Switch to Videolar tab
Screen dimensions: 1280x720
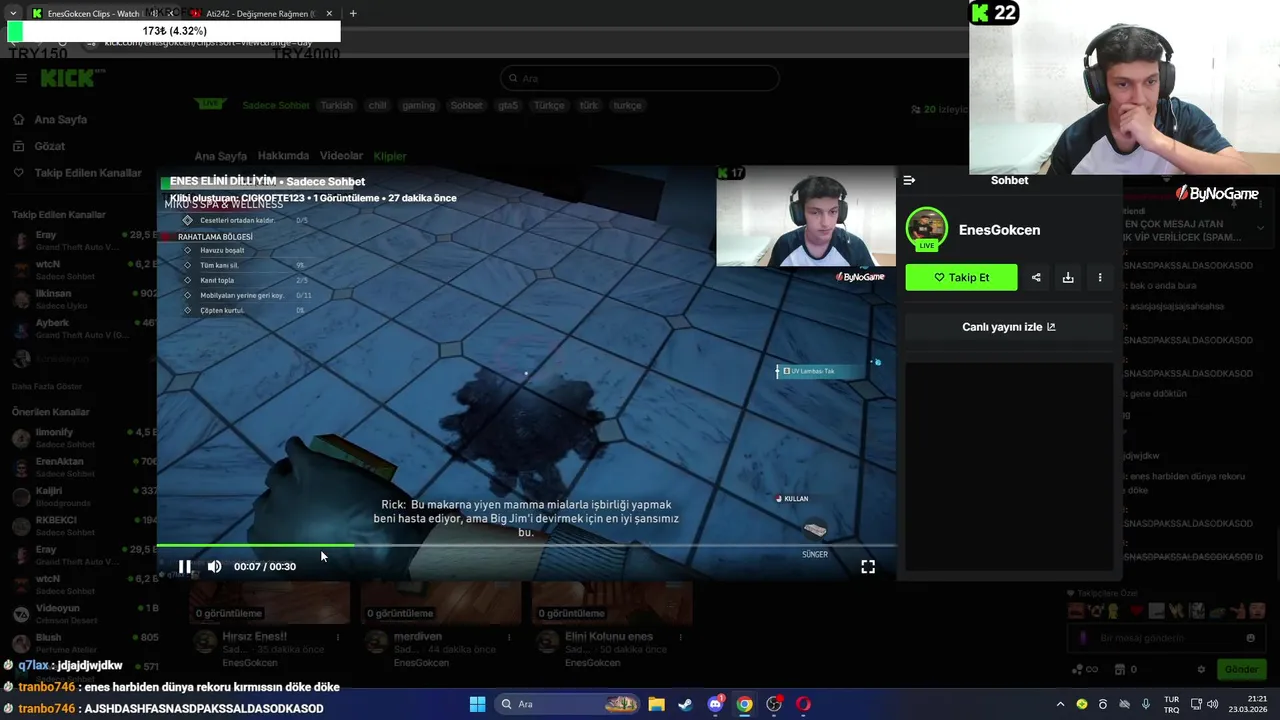341,156
